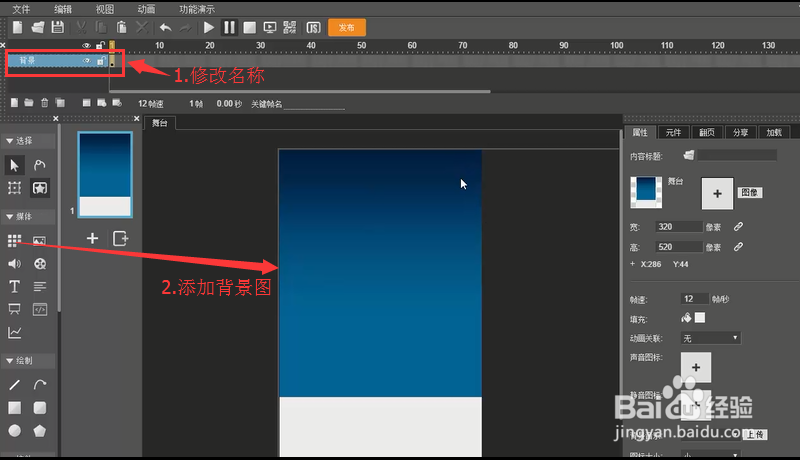Select page 1 thumbnail

pyautogui.click(x=105, y=175)
